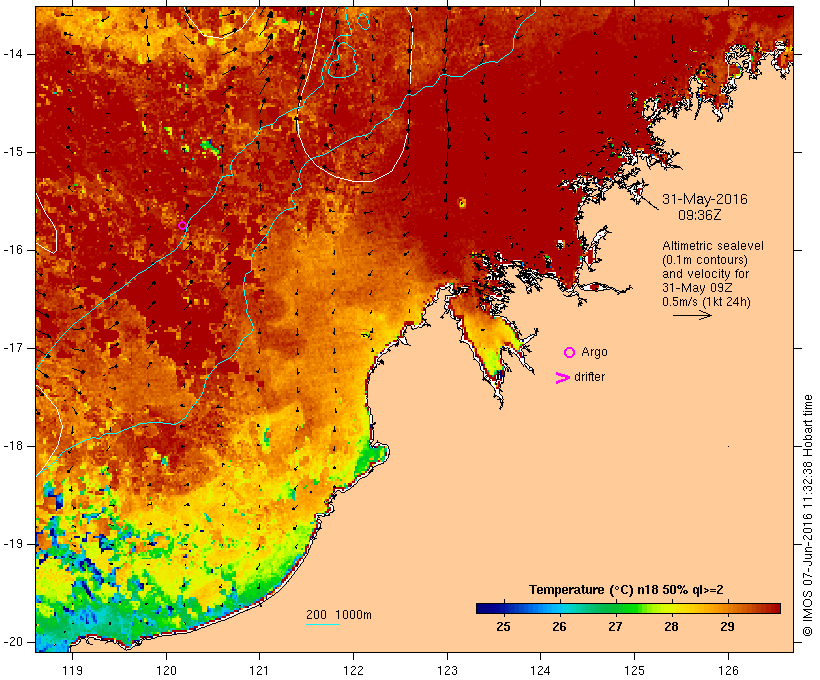
Task: Click latitude axis label -15
Action: [13, 152]
